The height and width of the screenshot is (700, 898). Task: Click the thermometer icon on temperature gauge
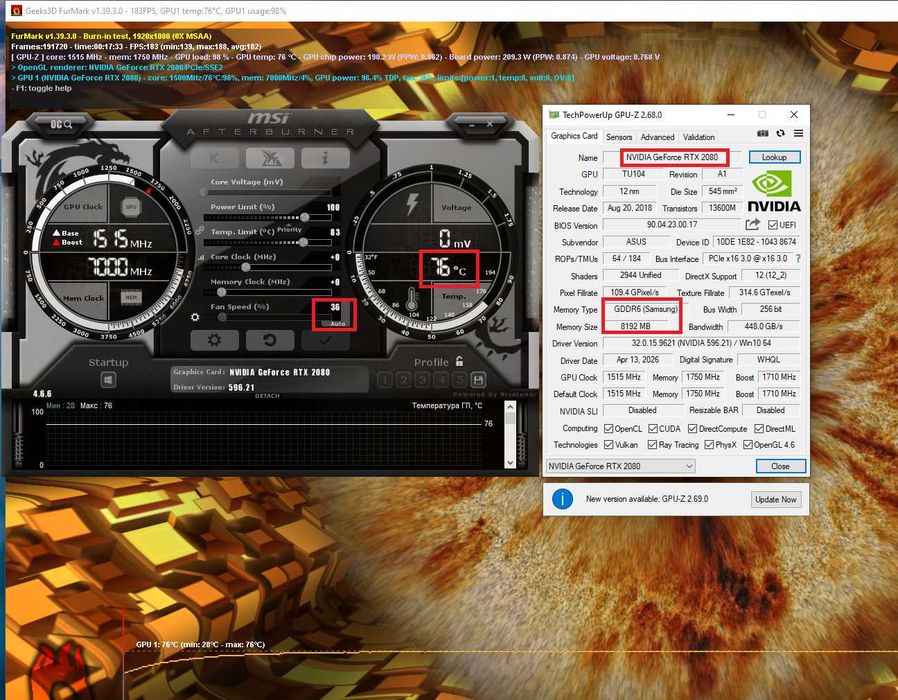tap(412, 299)
